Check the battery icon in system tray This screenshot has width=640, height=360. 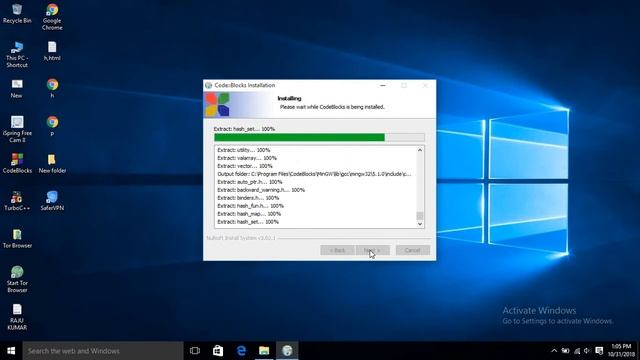[x=565, y=351]
